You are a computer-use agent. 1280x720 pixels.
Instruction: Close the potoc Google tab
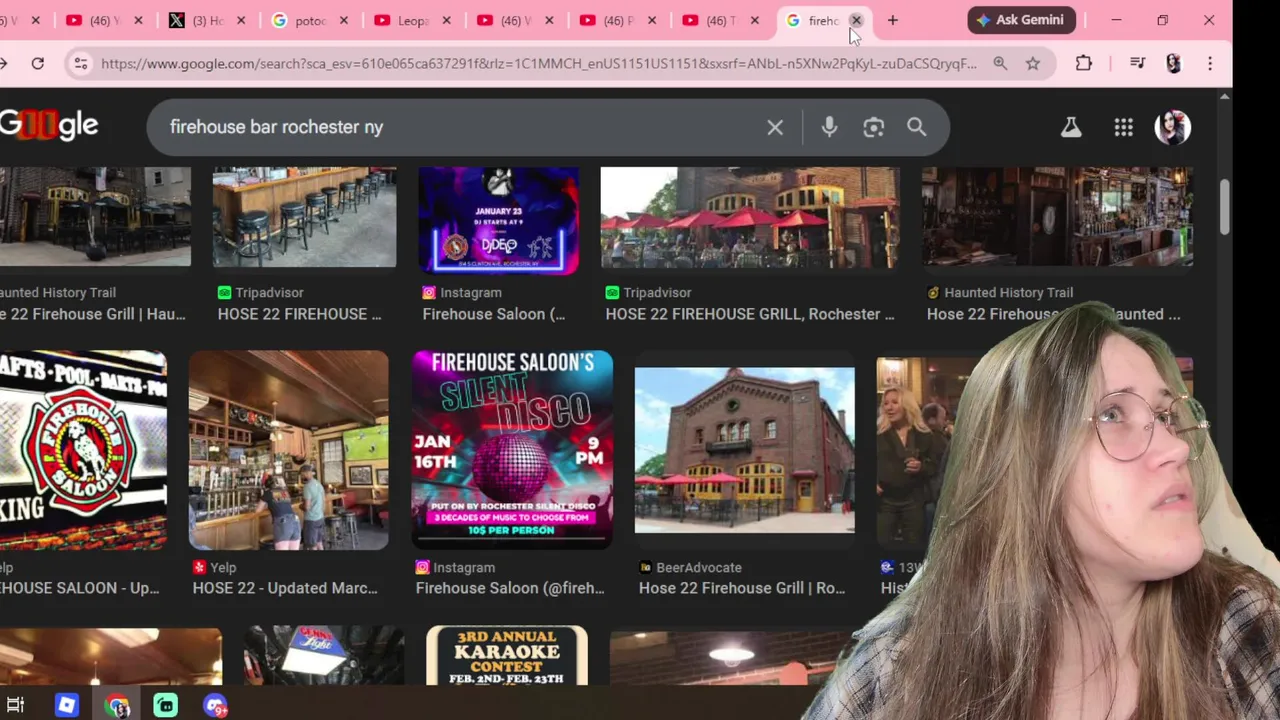(x=344, y=20)
